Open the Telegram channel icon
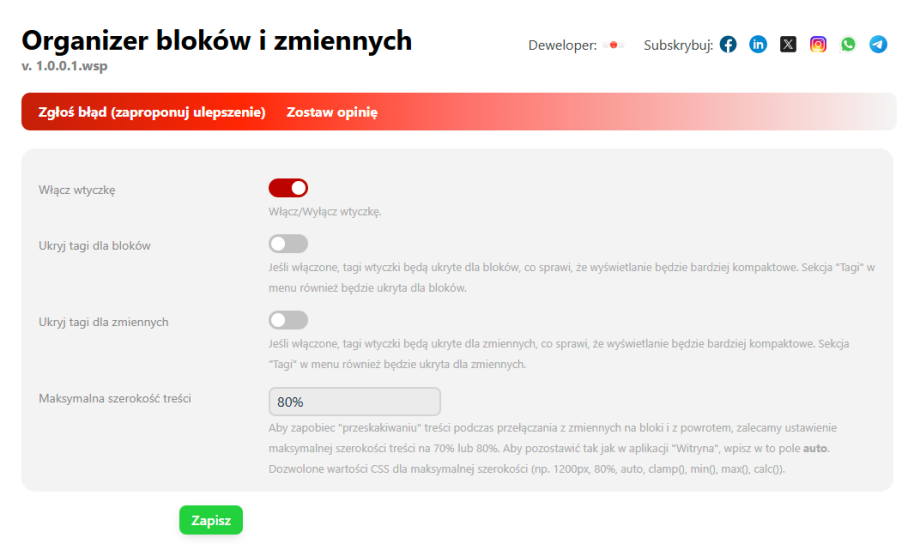920x550 pixels. 878,44
